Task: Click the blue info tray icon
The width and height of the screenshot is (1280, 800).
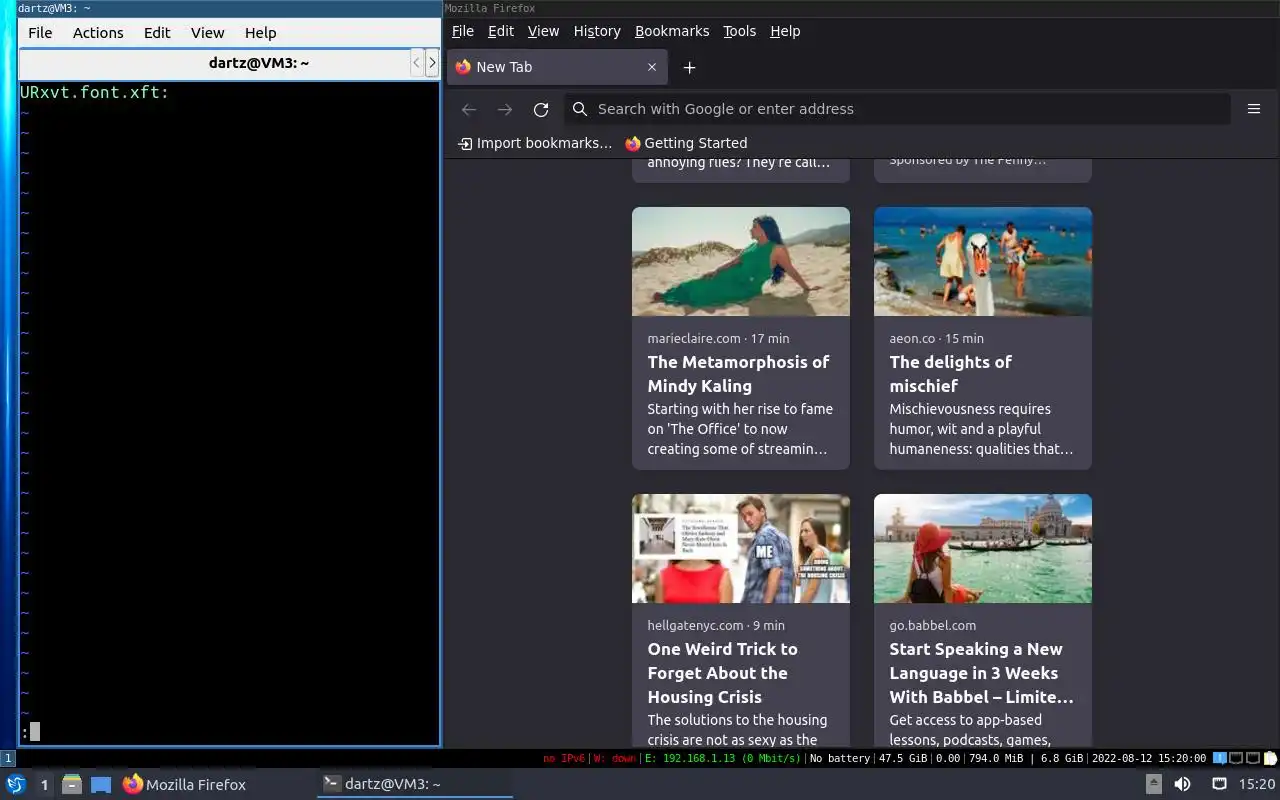Action: click(x=1220, y=758)
